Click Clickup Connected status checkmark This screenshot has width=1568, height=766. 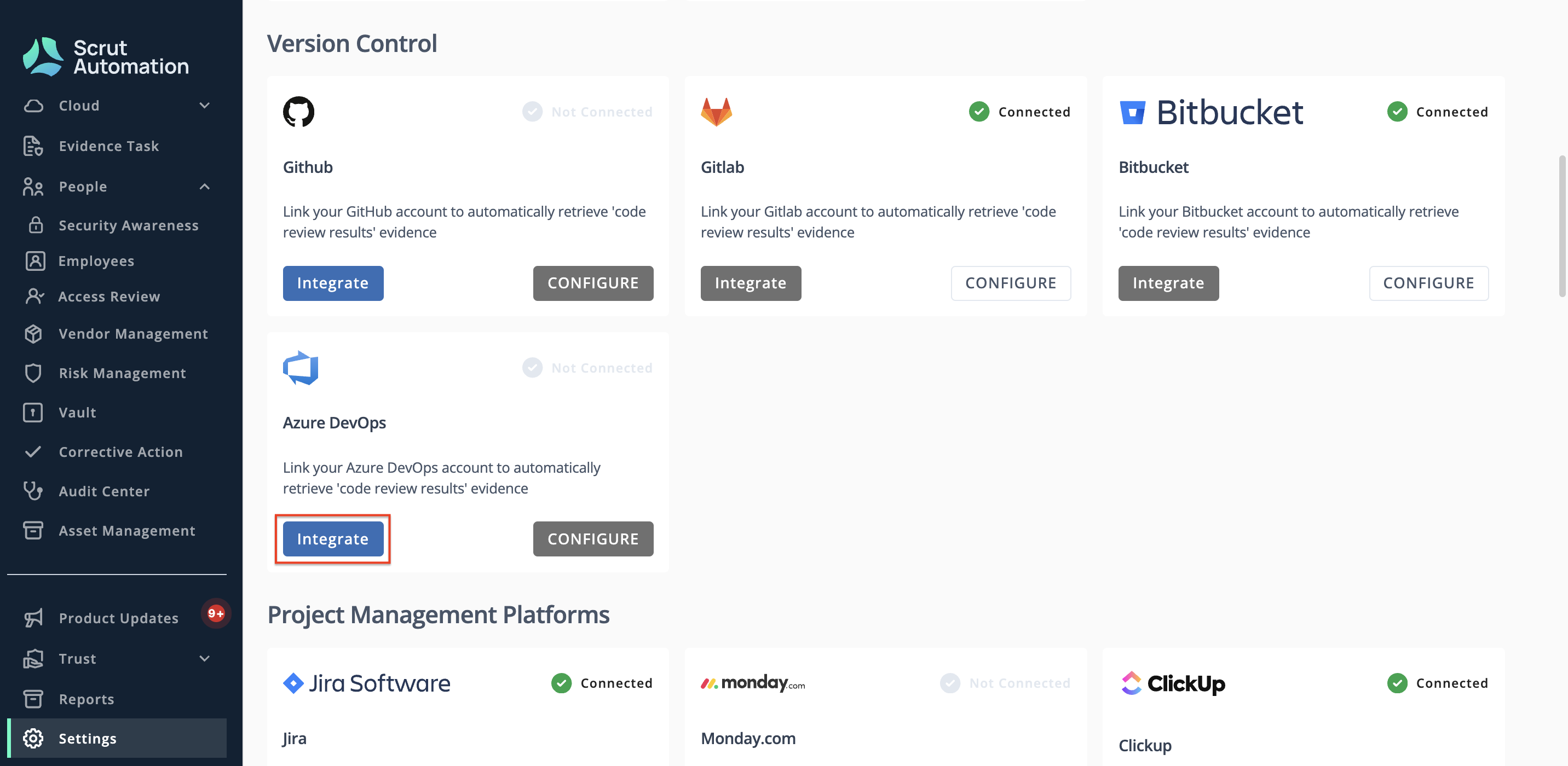click(1397, 683)
